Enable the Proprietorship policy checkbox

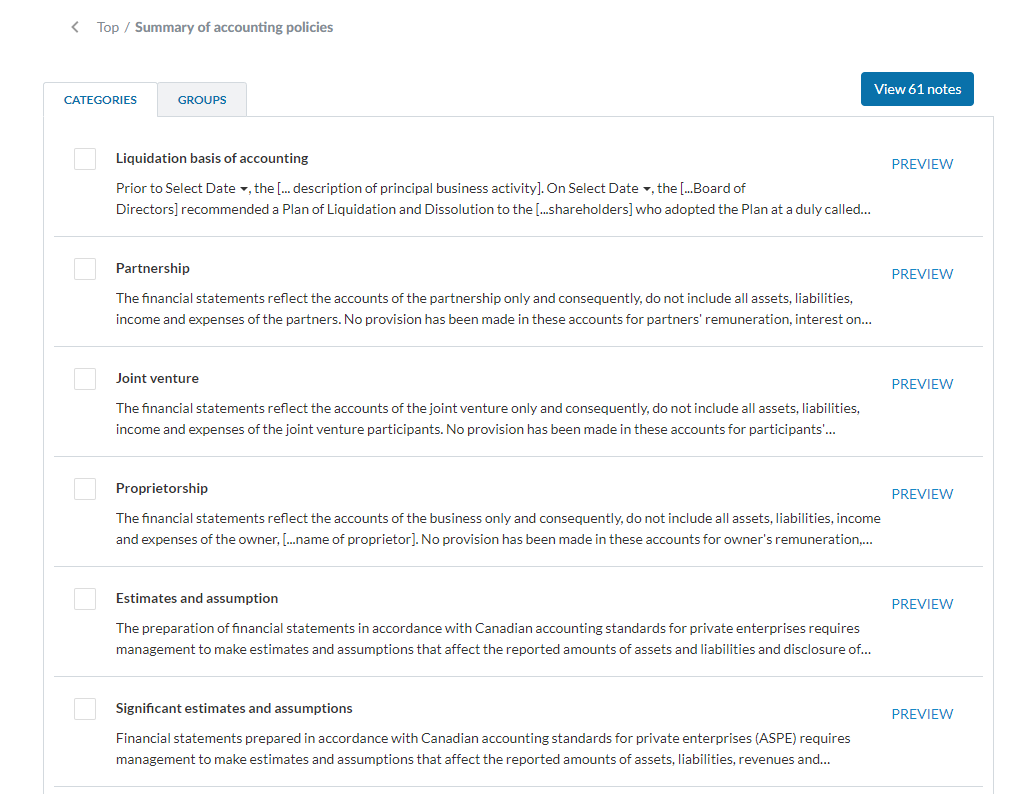coord(85,489)
